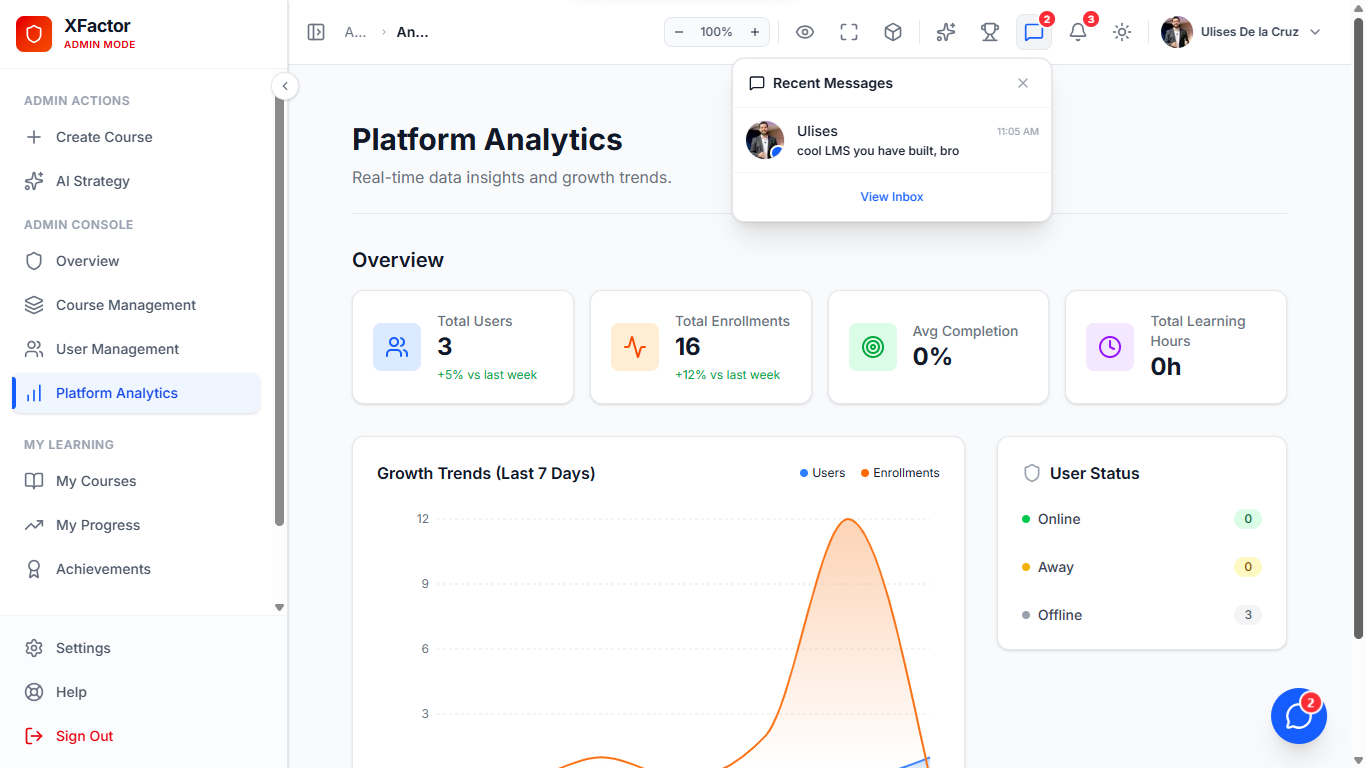Image resolution: width=1366 pixels, height=768 pixels.
Task: Click the Growth Trends (Last 7 Days) title
Action: pyautogui.click(x=486, y=473)
